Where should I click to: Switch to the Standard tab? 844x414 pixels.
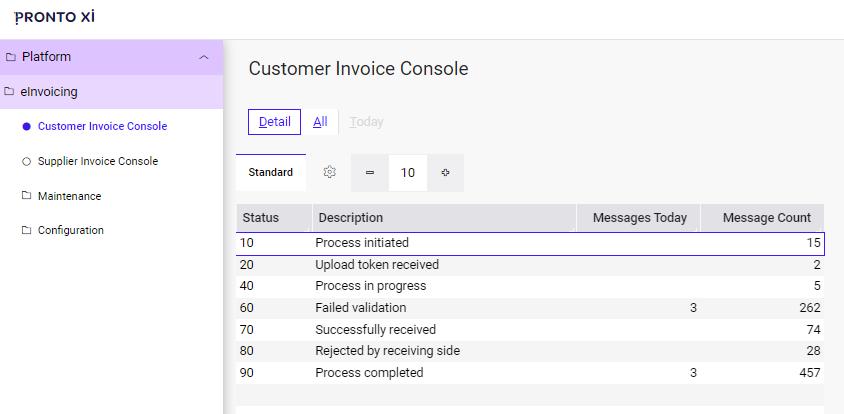point(271,172)
